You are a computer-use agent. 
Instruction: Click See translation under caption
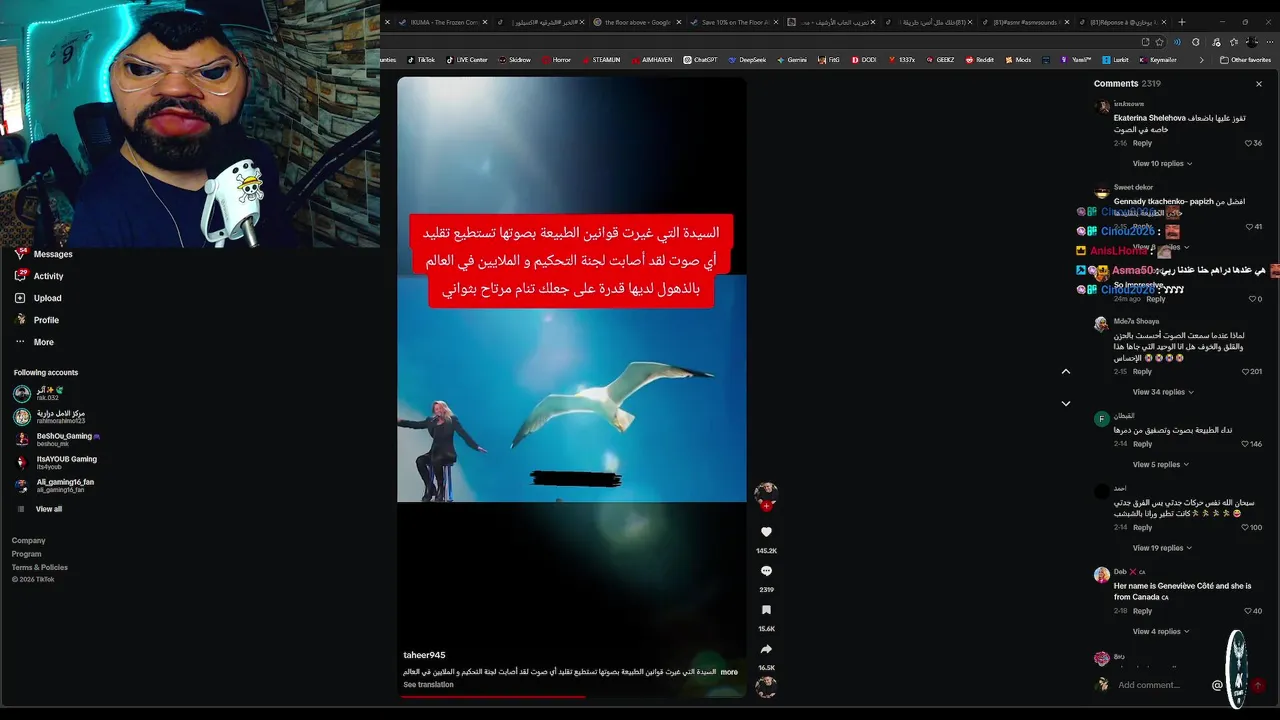428,685
